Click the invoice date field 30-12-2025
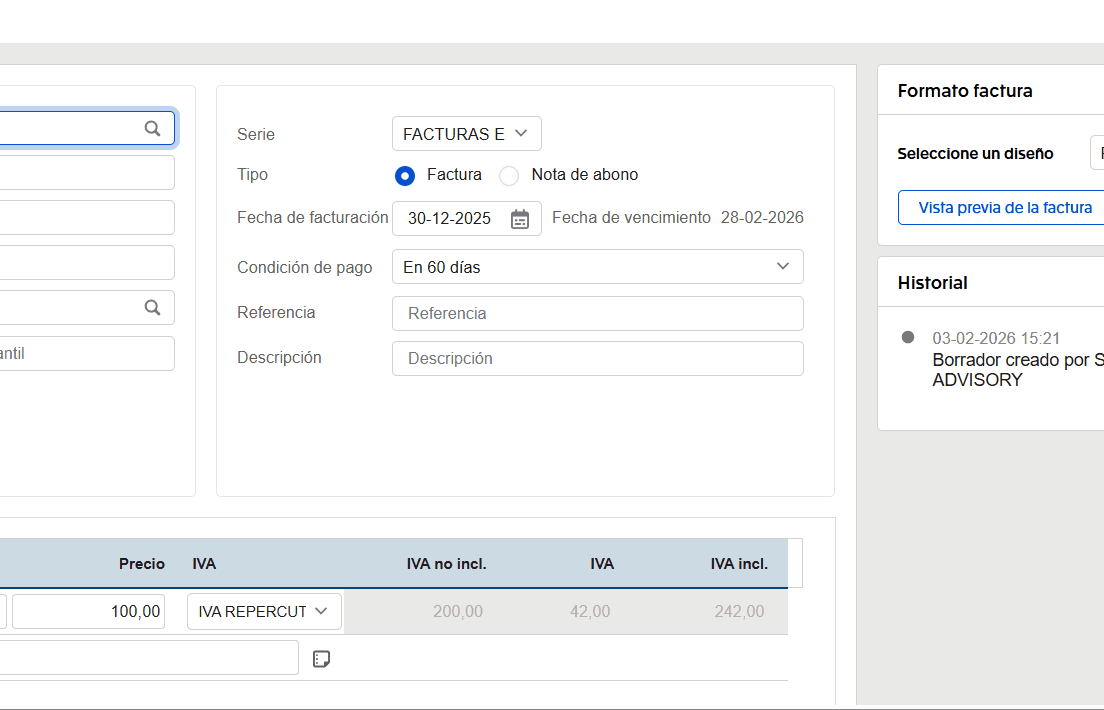Screen dimensions: 1104x710 [x=450, y=219]
